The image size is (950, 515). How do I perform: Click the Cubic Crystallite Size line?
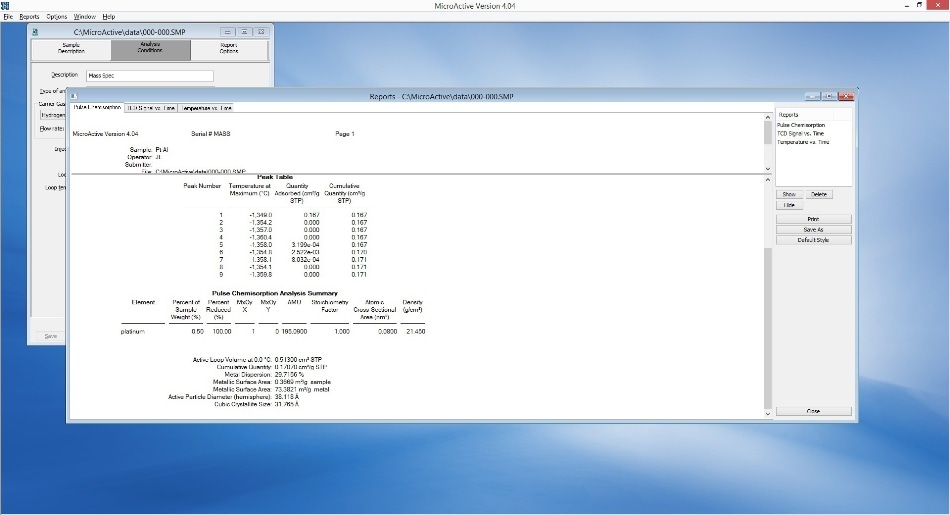click(256, 404)
